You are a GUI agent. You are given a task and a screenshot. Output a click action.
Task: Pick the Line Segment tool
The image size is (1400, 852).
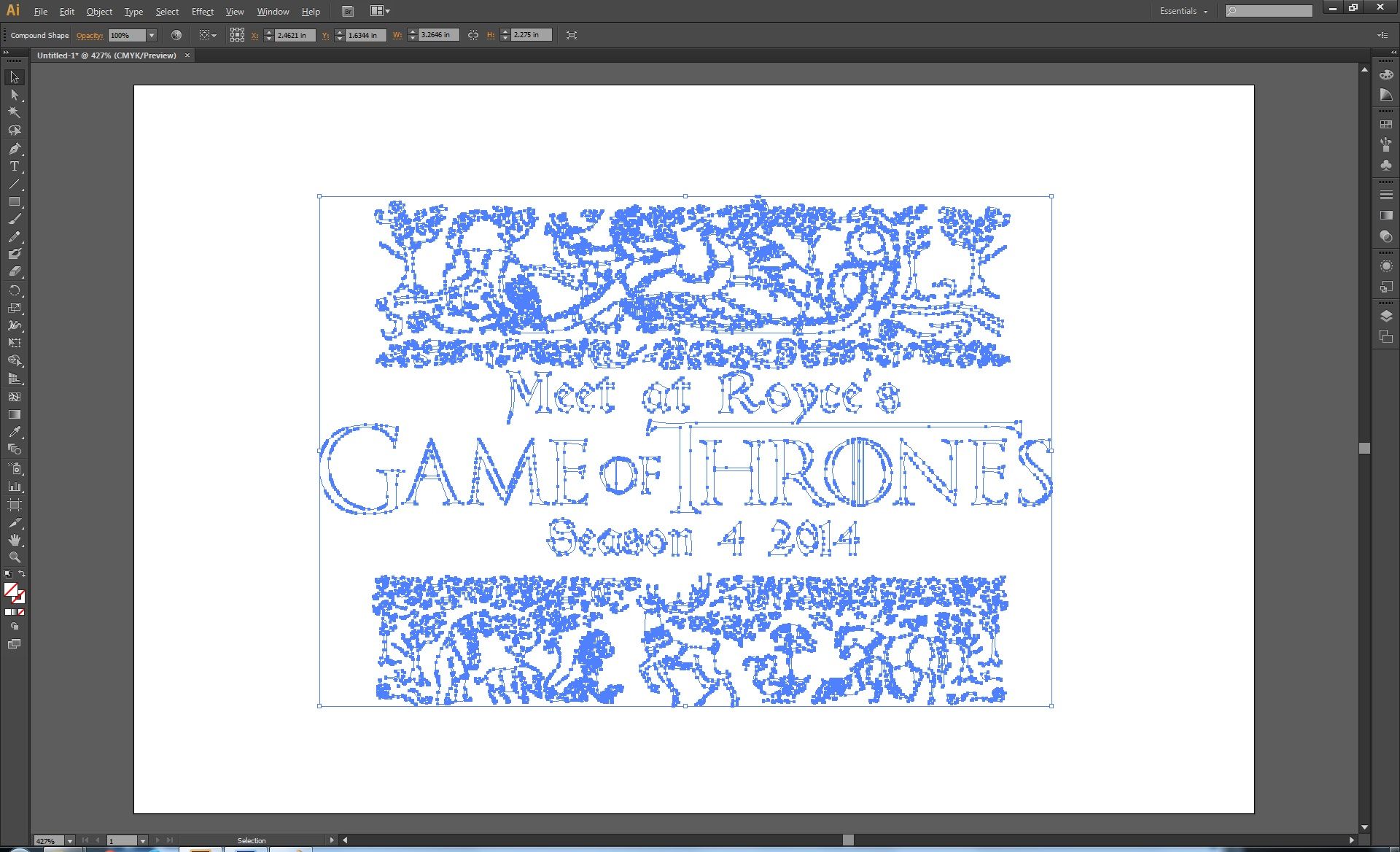coord(15,184)
